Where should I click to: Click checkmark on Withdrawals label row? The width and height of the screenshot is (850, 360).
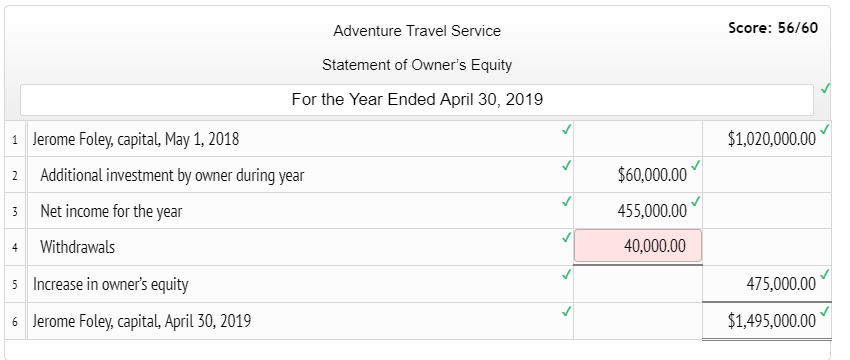[x=566, y=237]
